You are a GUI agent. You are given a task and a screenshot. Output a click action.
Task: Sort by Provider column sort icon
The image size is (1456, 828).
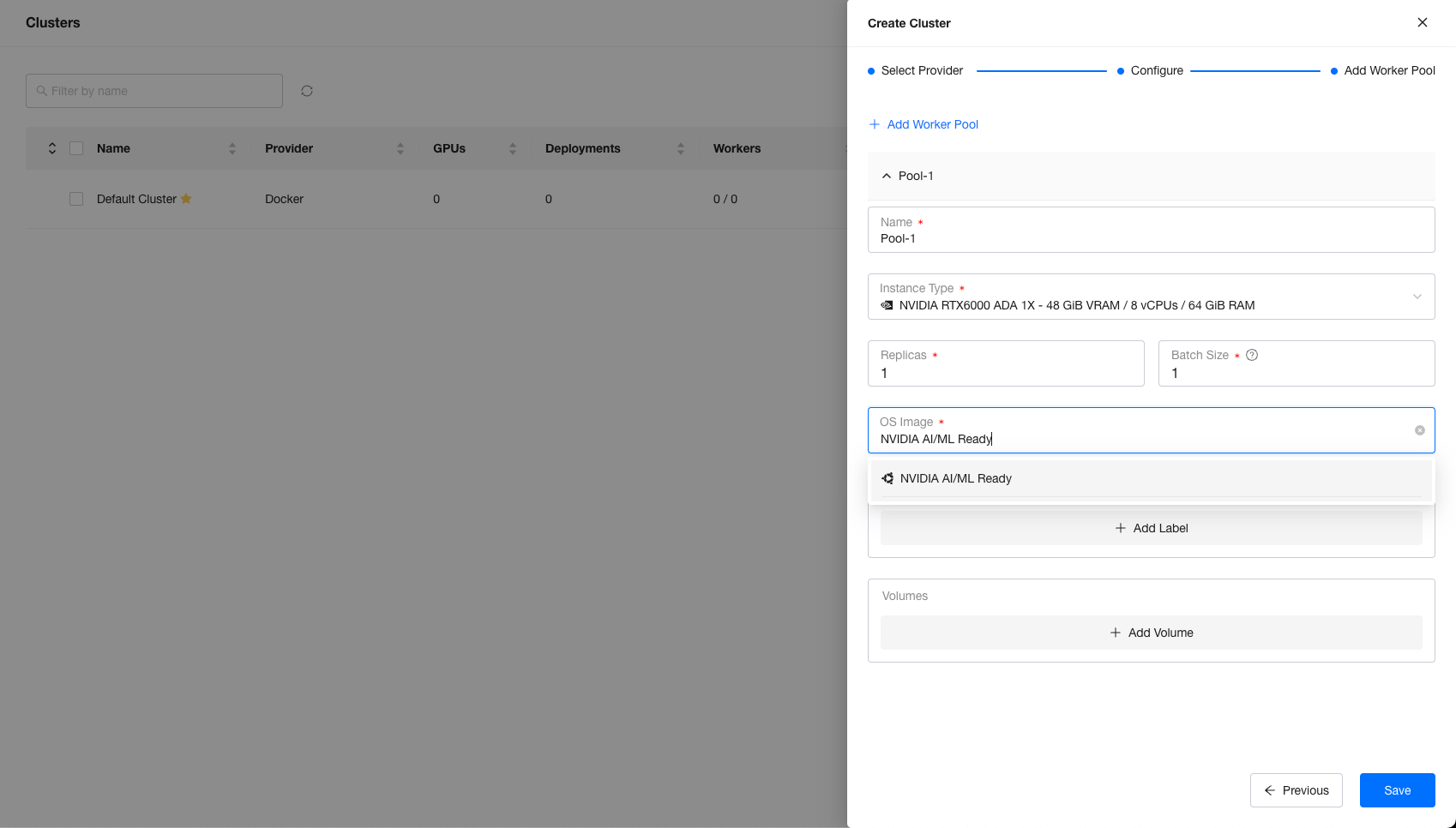(x=400, y=149)
